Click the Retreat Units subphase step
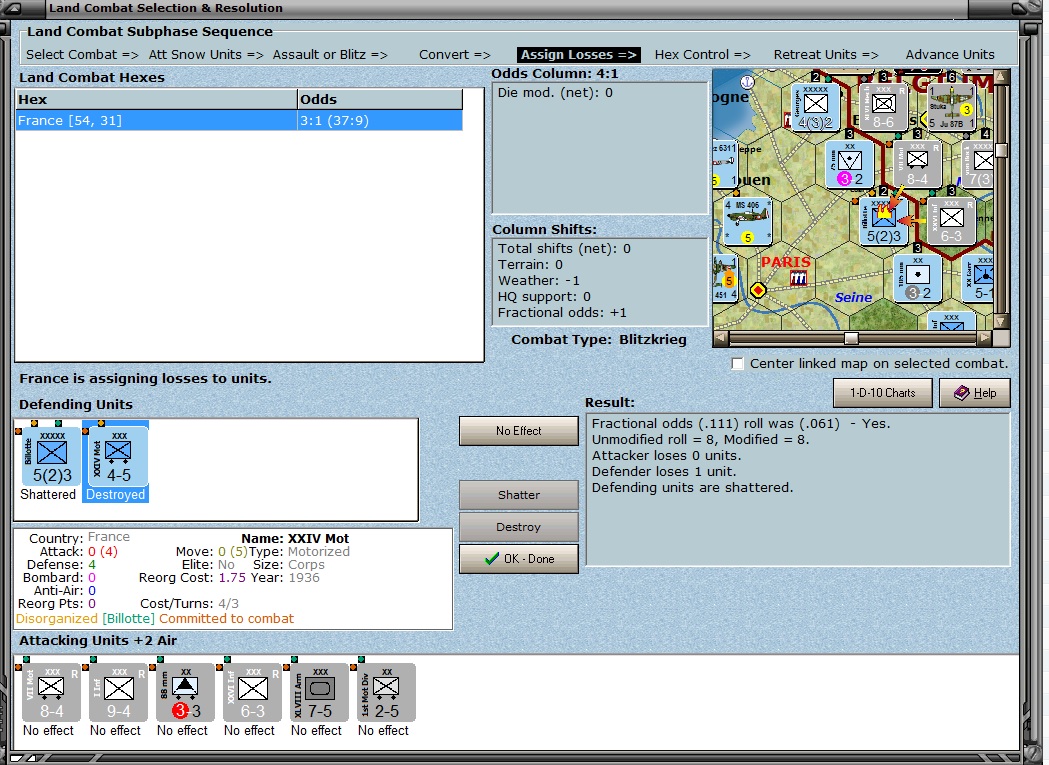Viewport: 1049px width, 765px height. point(826,55)
